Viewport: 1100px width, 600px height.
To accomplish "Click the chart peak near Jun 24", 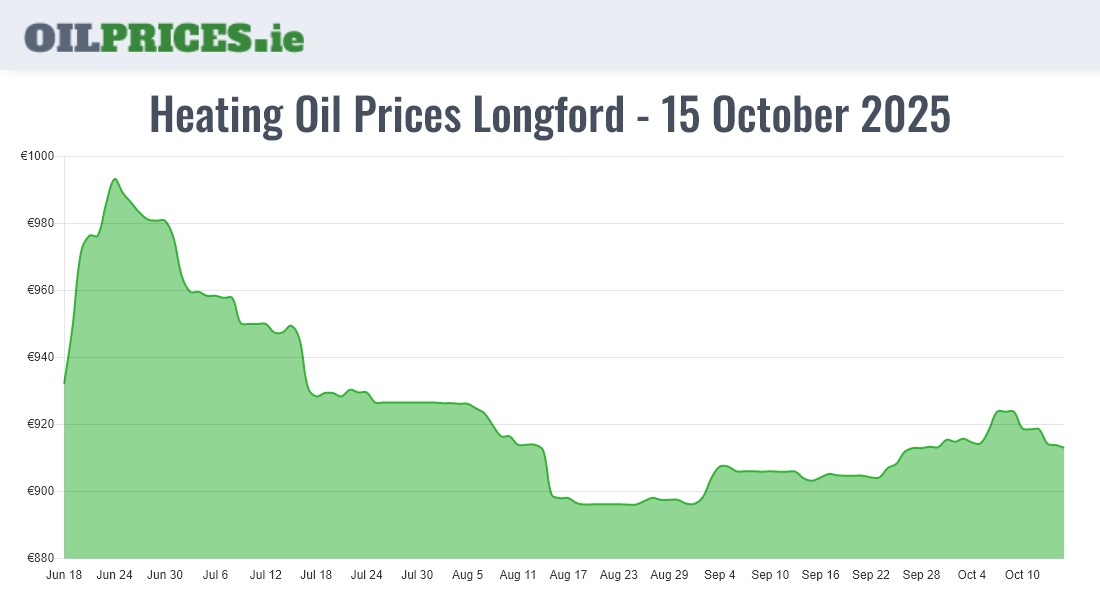I will (x=115, y=179).
